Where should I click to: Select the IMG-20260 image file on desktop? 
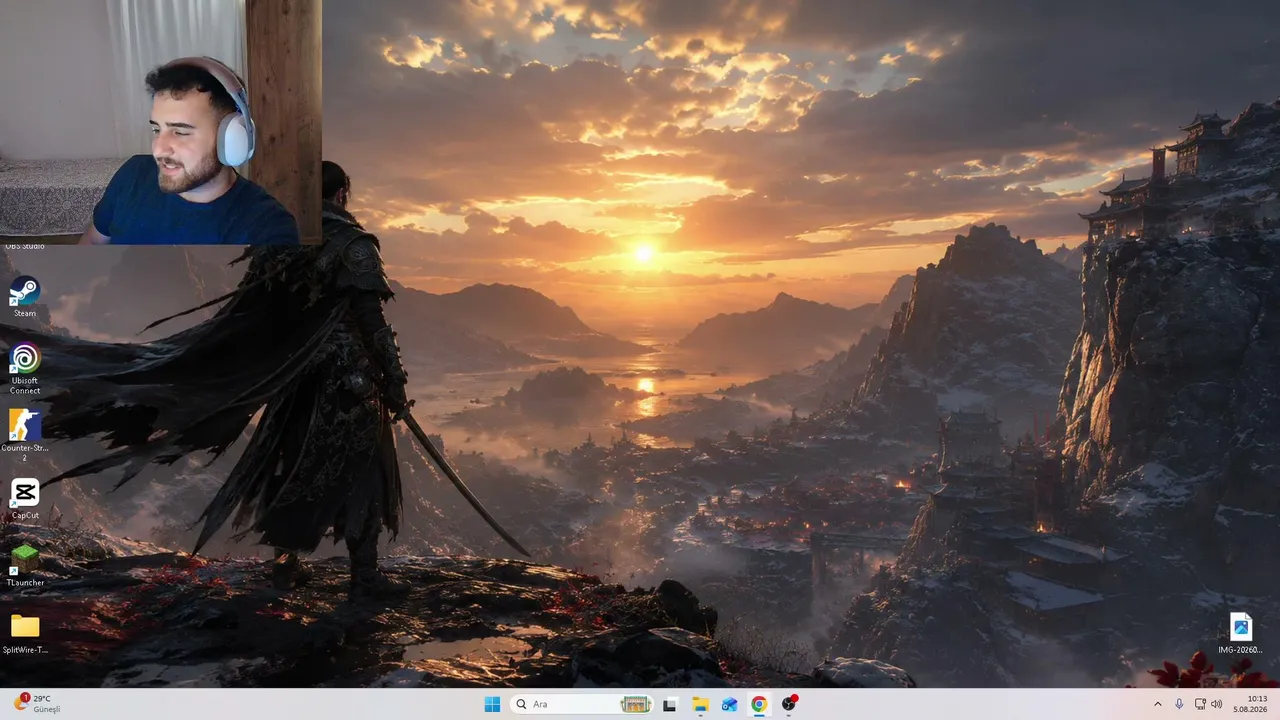(x=1240, y=632)
